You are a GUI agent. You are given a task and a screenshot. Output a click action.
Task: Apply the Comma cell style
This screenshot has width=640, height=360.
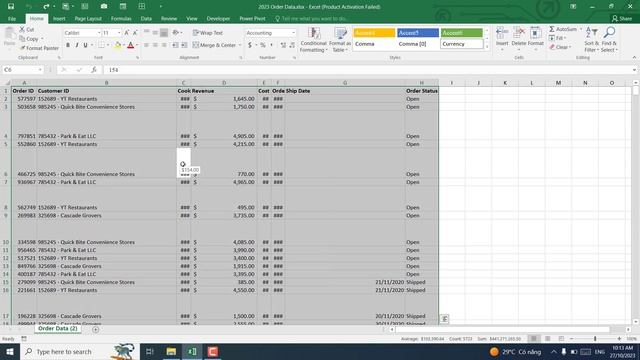click(x=374, y=44)
